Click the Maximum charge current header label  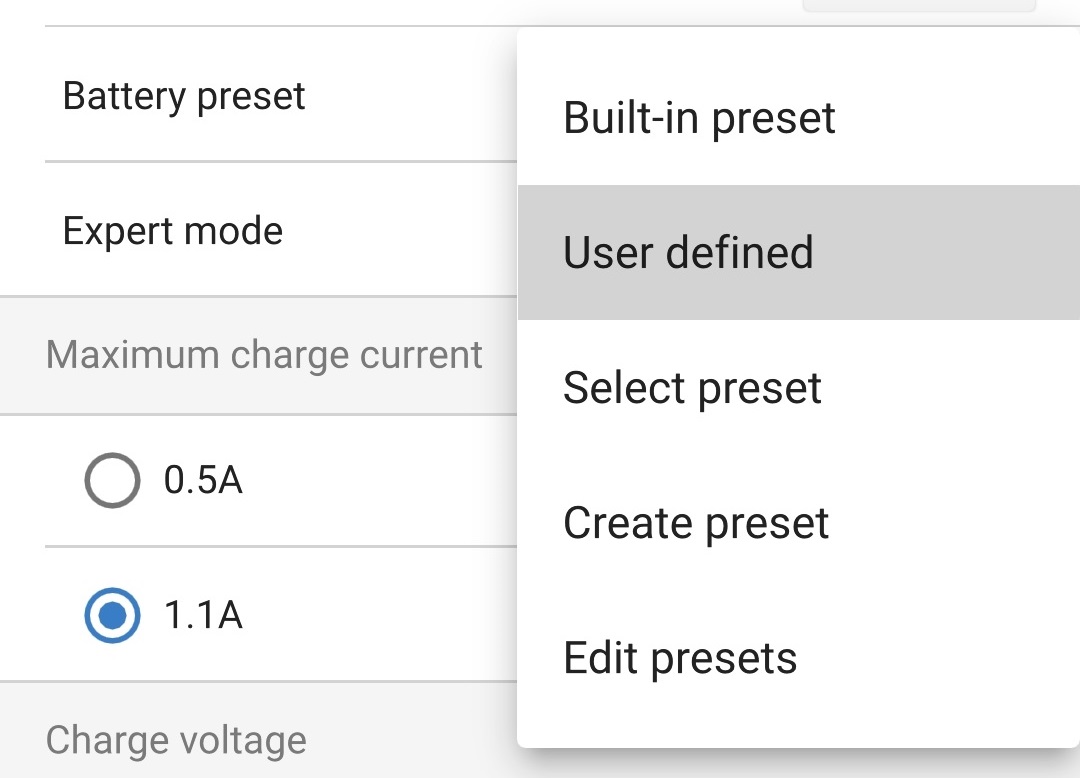264,355
